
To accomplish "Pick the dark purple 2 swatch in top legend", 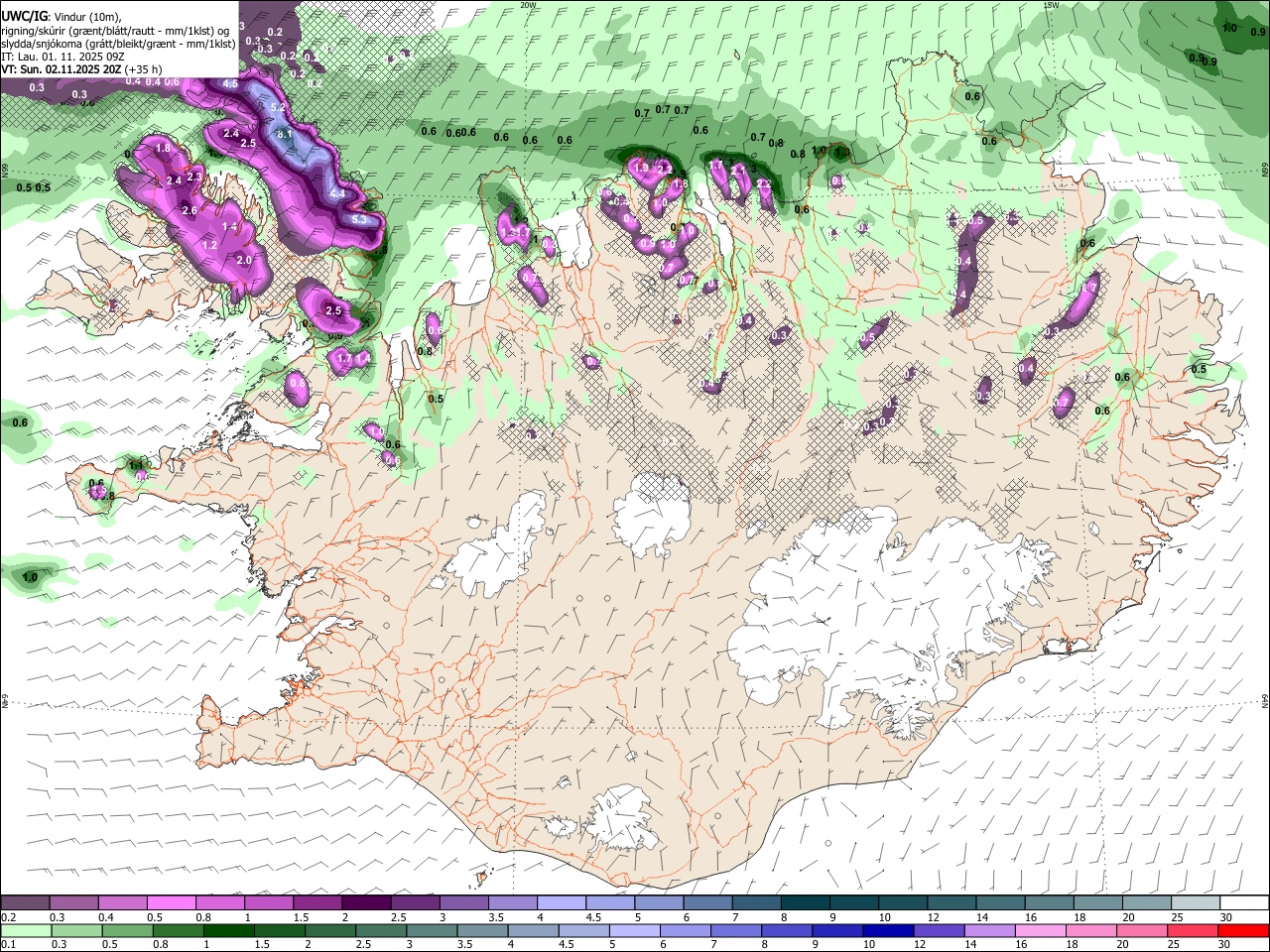I will pyautogui.click(x=366, y=903).
